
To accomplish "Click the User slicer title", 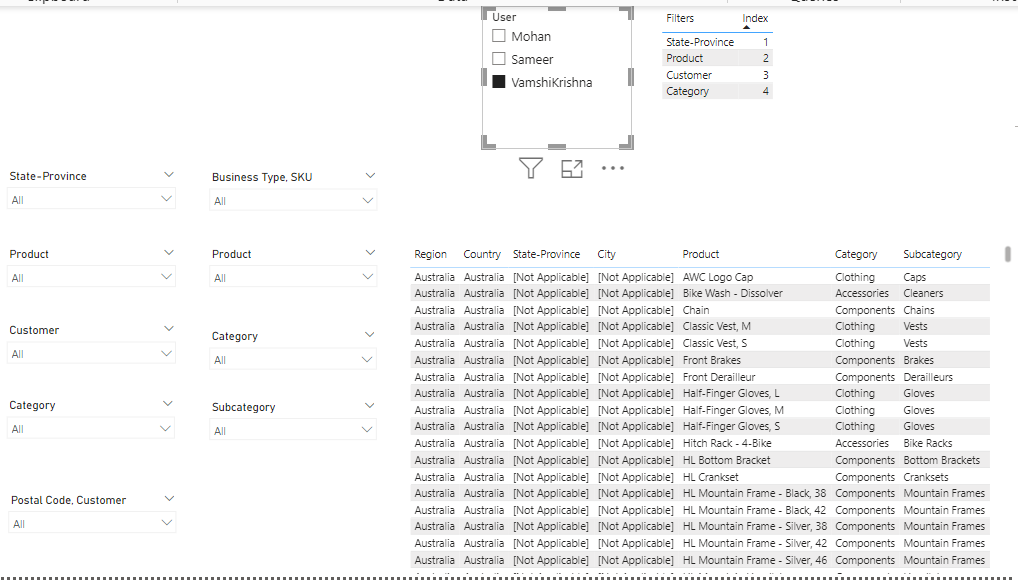I will (x=504, y=17).
